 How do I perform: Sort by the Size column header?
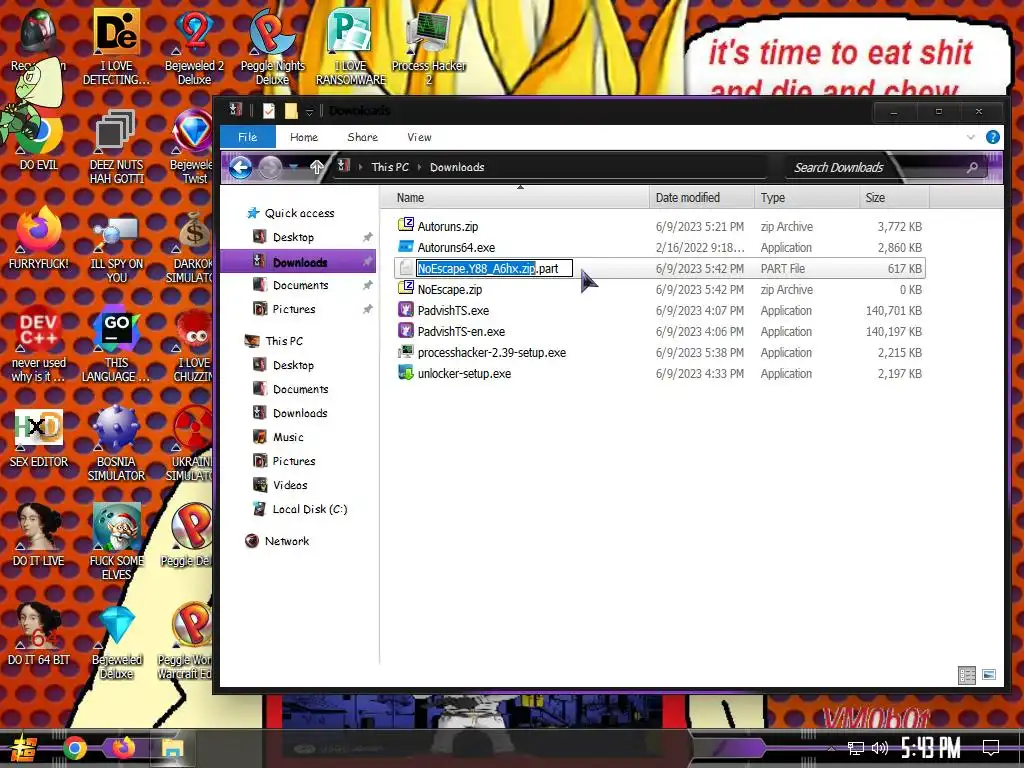tap(894, 198)
